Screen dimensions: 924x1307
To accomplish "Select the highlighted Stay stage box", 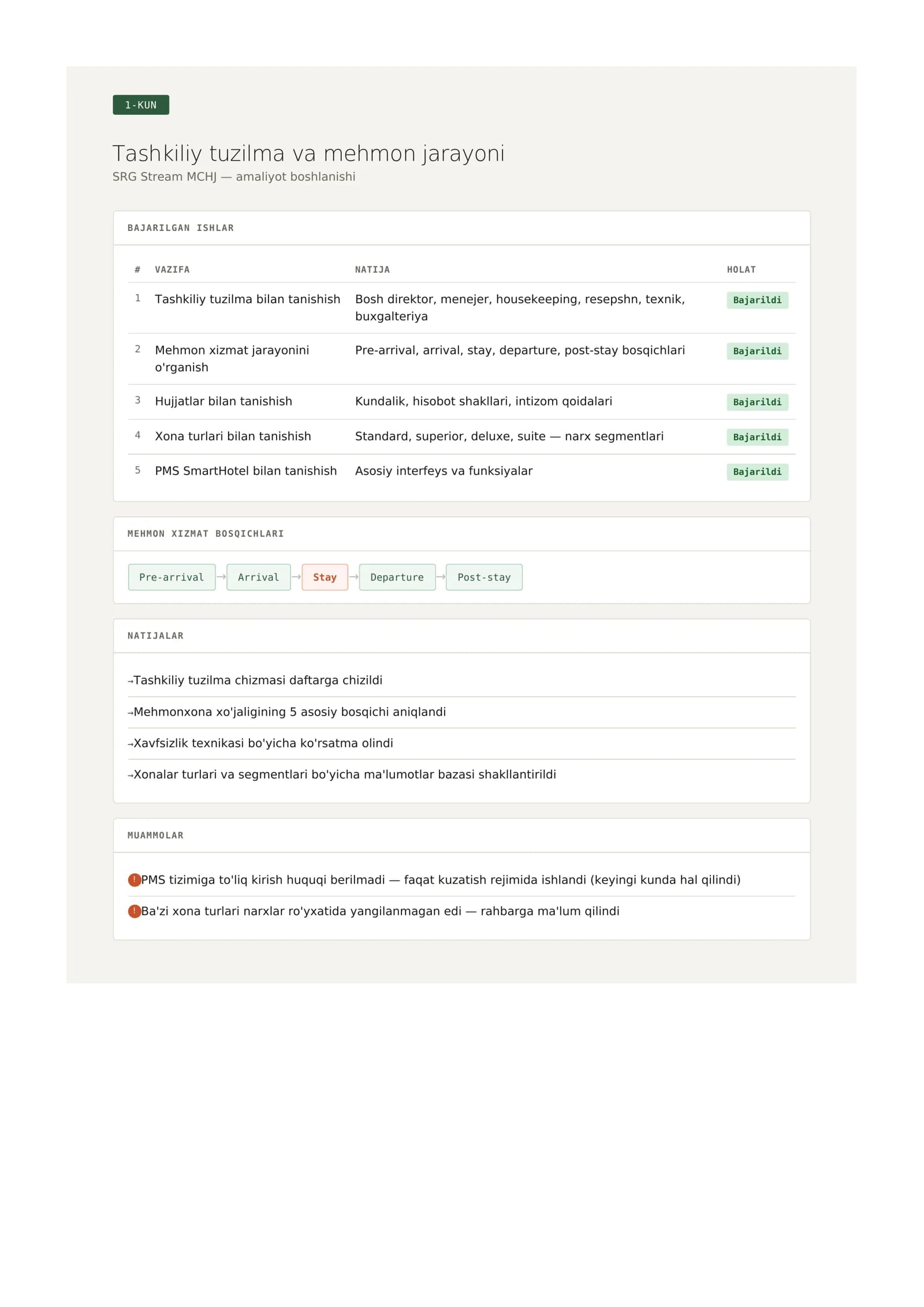I will click(325, 577).
